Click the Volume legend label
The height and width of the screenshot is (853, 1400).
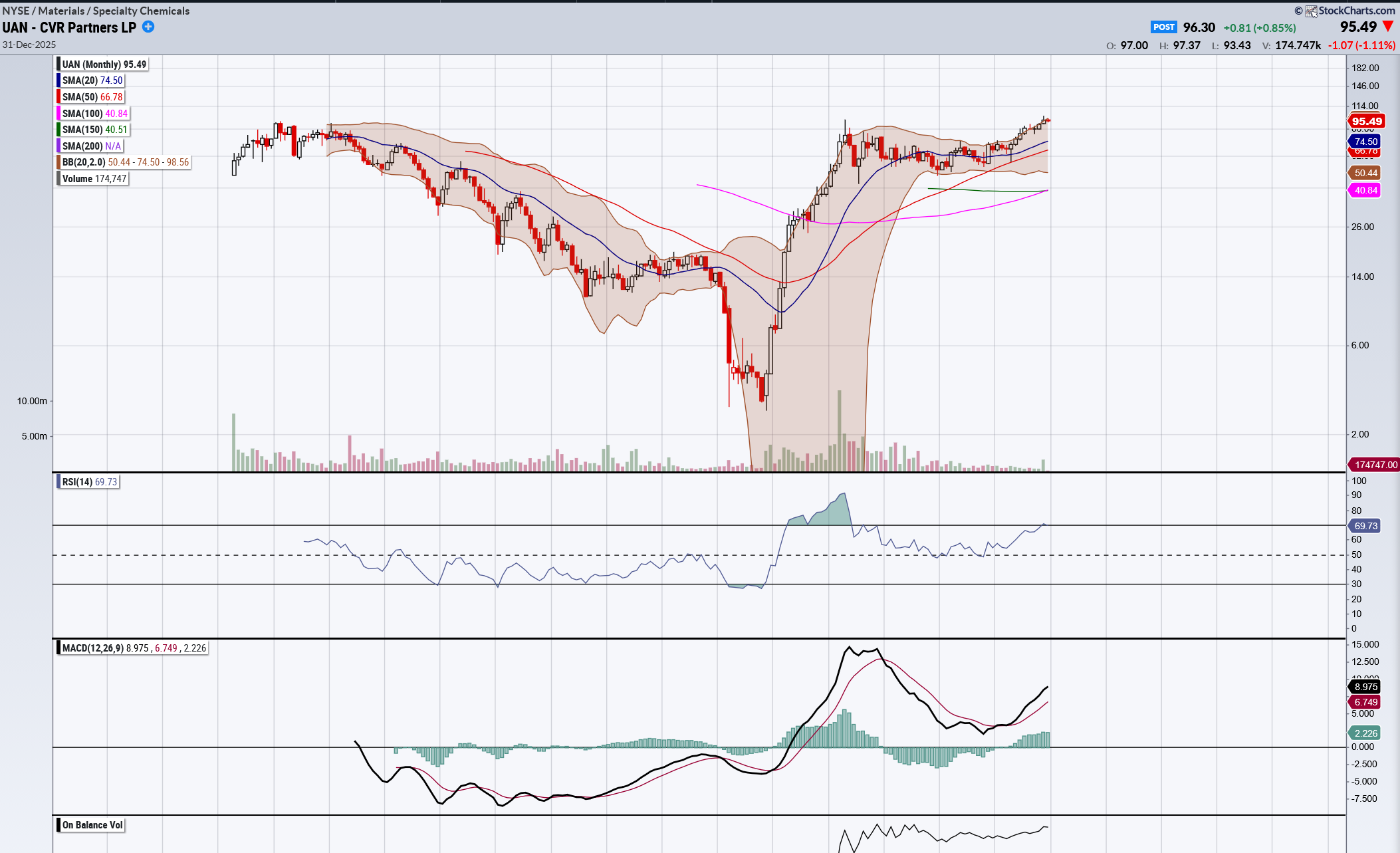coord(93,179)
